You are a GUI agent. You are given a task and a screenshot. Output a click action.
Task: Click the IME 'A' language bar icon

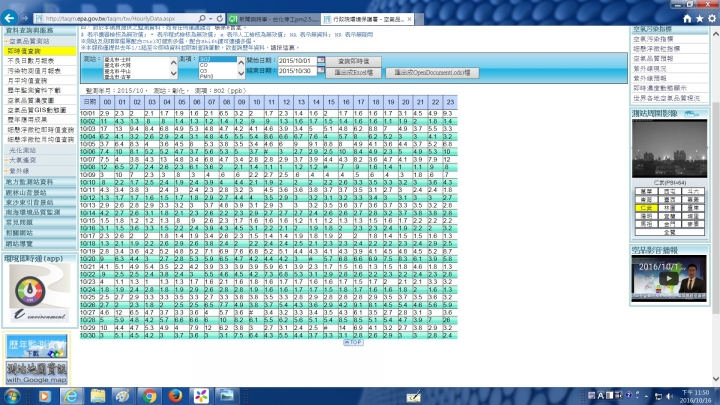pyautogui.click(x=600, y=395)
